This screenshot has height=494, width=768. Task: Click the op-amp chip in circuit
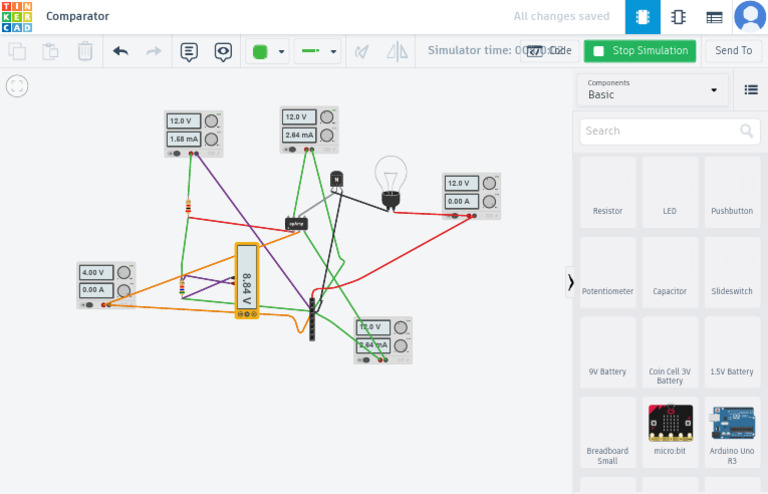pos(296,224)
